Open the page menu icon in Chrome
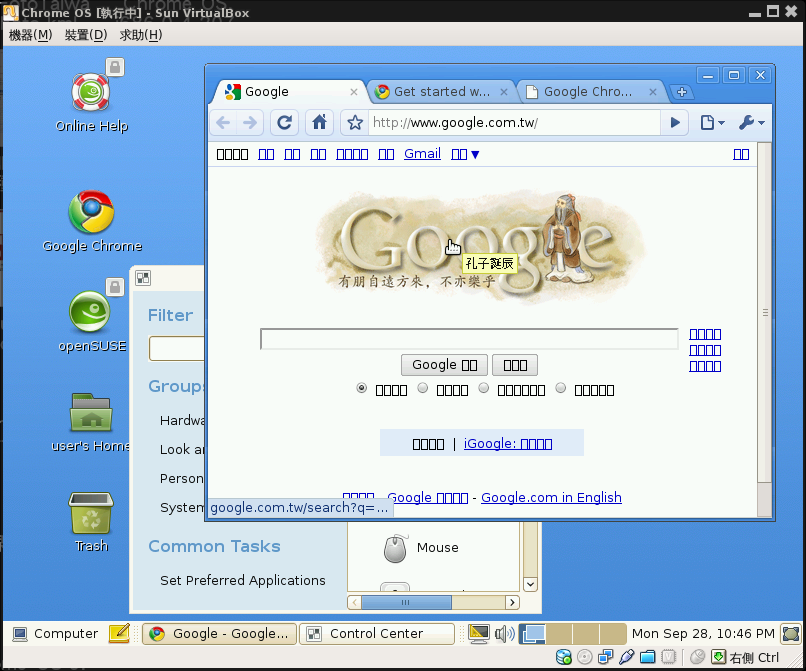 tap(712, 122)
